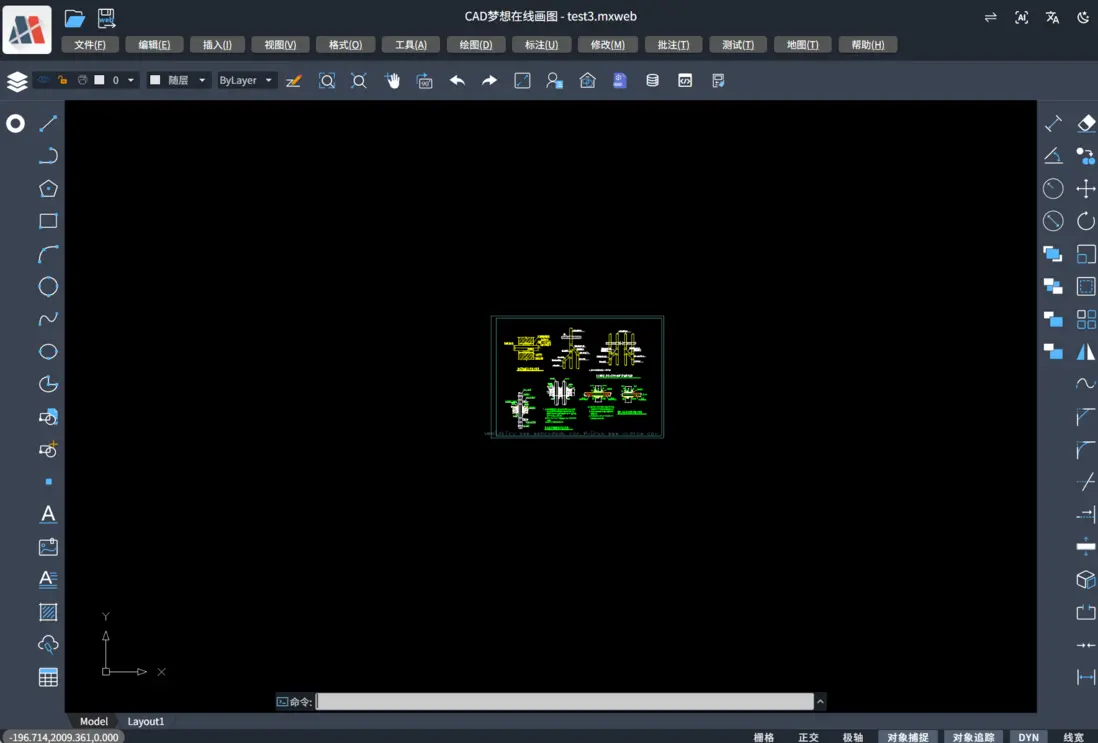Select the Line drawing tool
The width and height of the screenshot is (1098, 743).
pos(48,124)
